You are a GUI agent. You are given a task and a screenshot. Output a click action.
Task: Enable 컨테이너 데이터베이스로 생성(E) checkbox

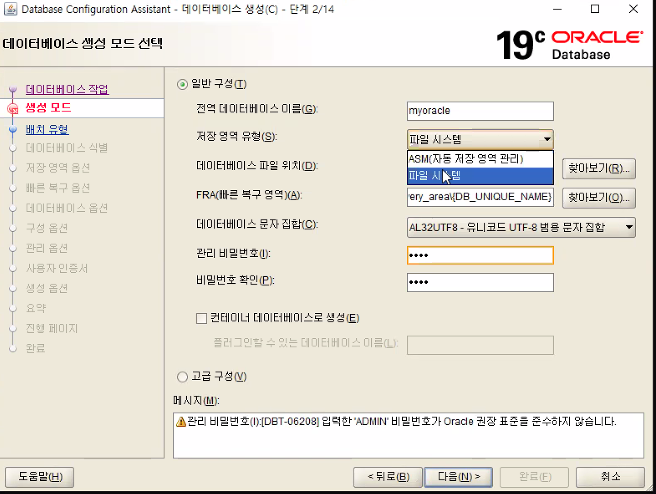point(201,318)
